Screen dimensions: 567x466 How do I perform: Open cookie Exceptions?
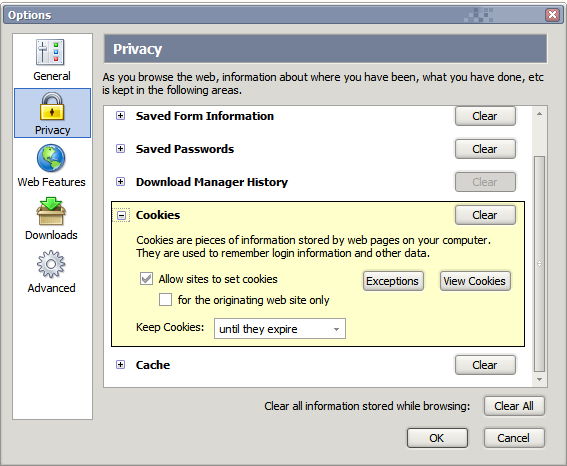[393, 281]
